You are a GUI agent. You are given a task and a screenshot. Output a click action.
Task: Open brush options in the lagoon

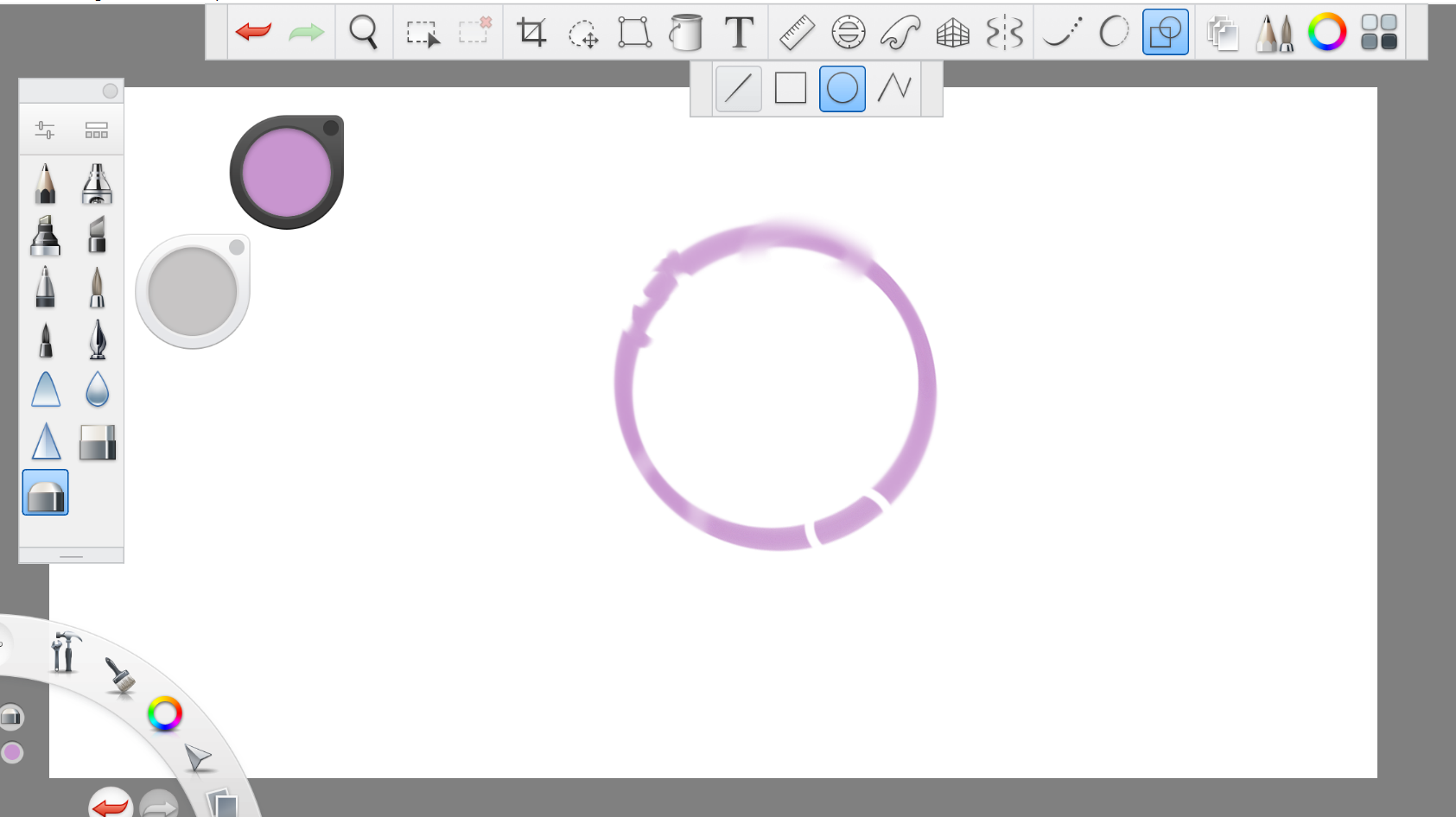click(x=120, y=676)
